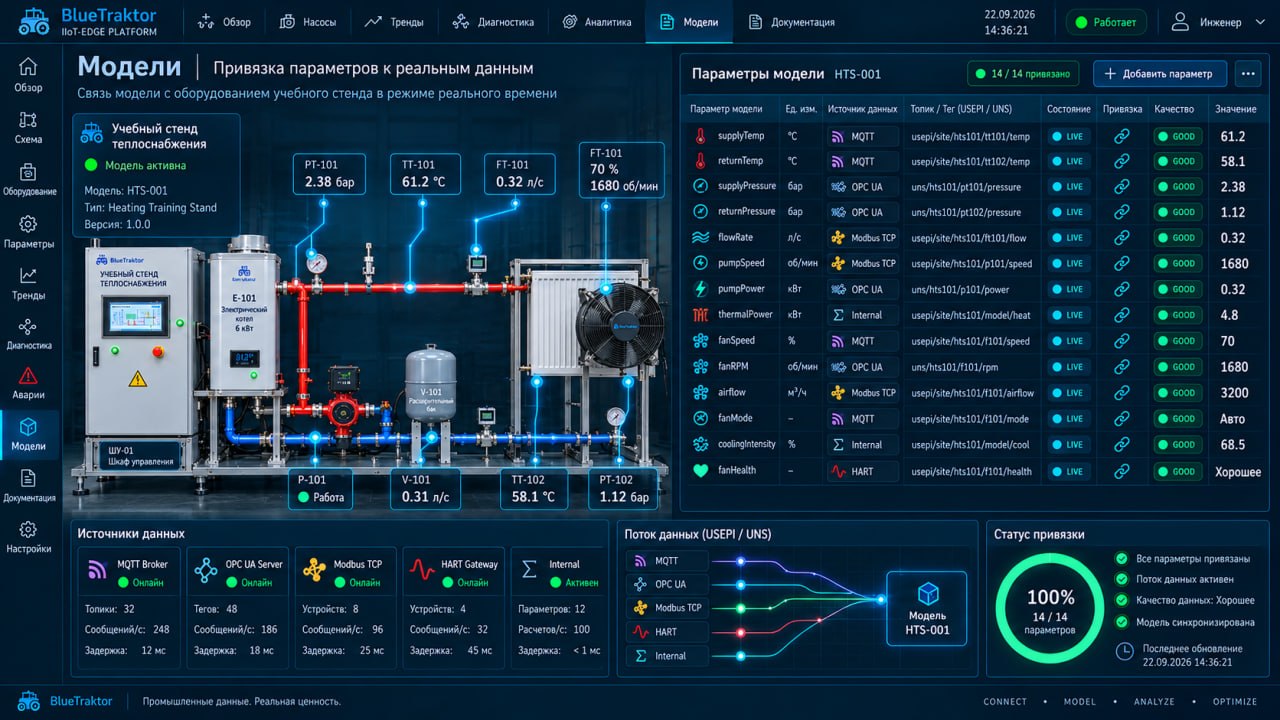1280x720 pixels.
Task: Switch to the Аналитика tab in the top navigation
Action: point(597,22)
